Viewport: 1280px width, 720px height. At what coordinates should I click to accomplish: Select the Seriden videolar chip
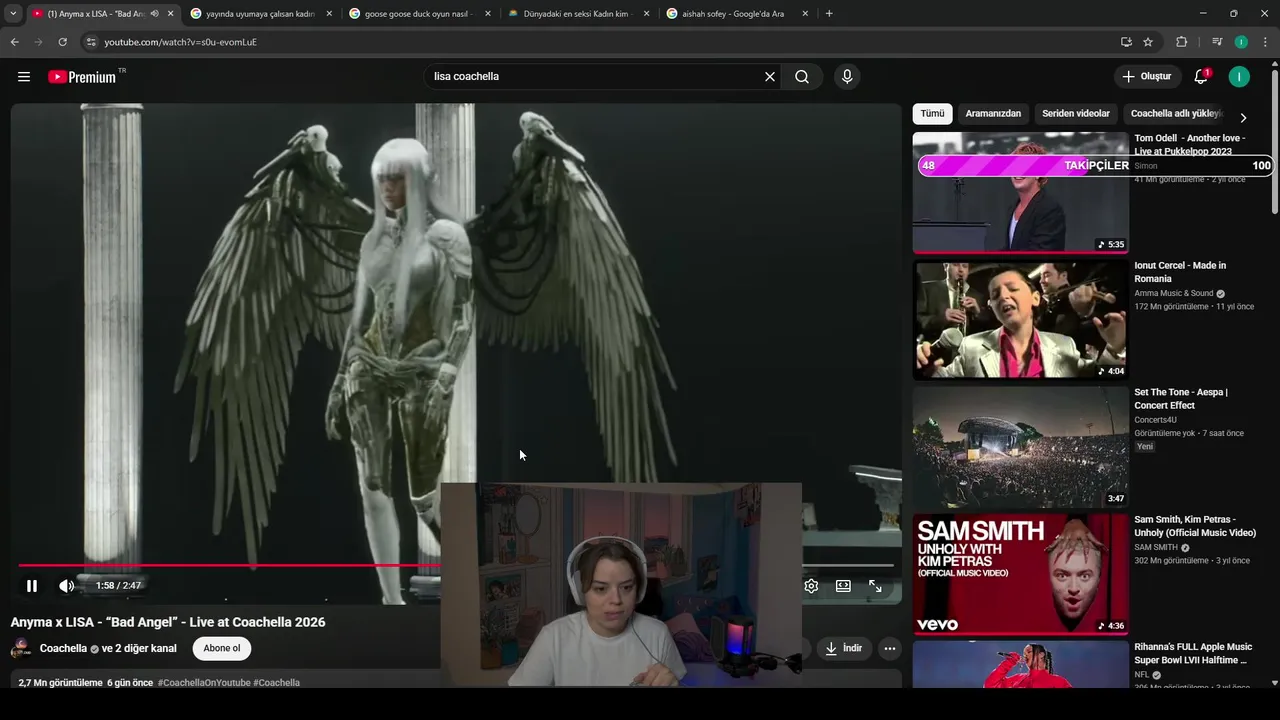coord(1076,114)
